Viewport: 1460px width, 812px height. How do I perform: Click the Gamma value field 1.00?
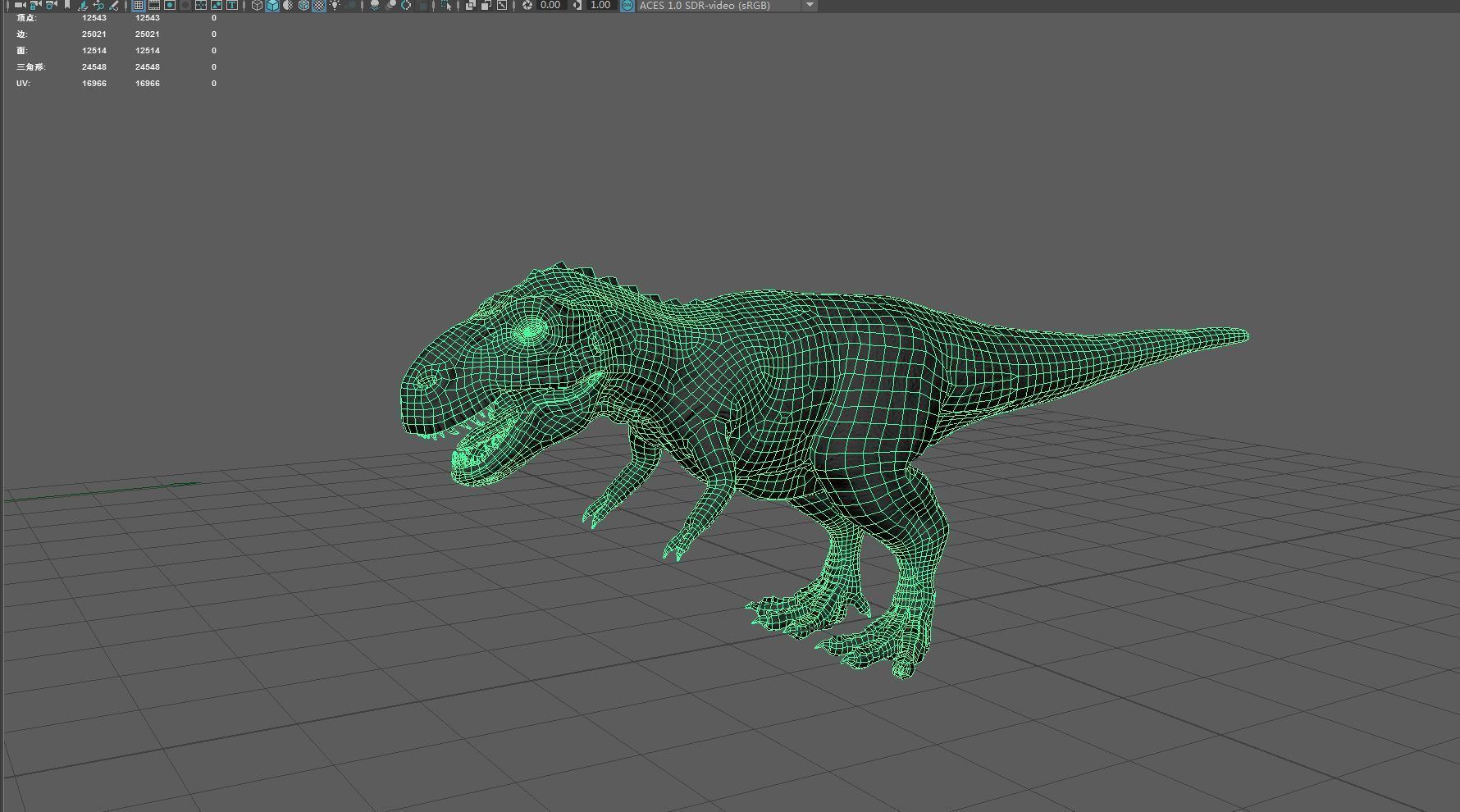(601, 5)
